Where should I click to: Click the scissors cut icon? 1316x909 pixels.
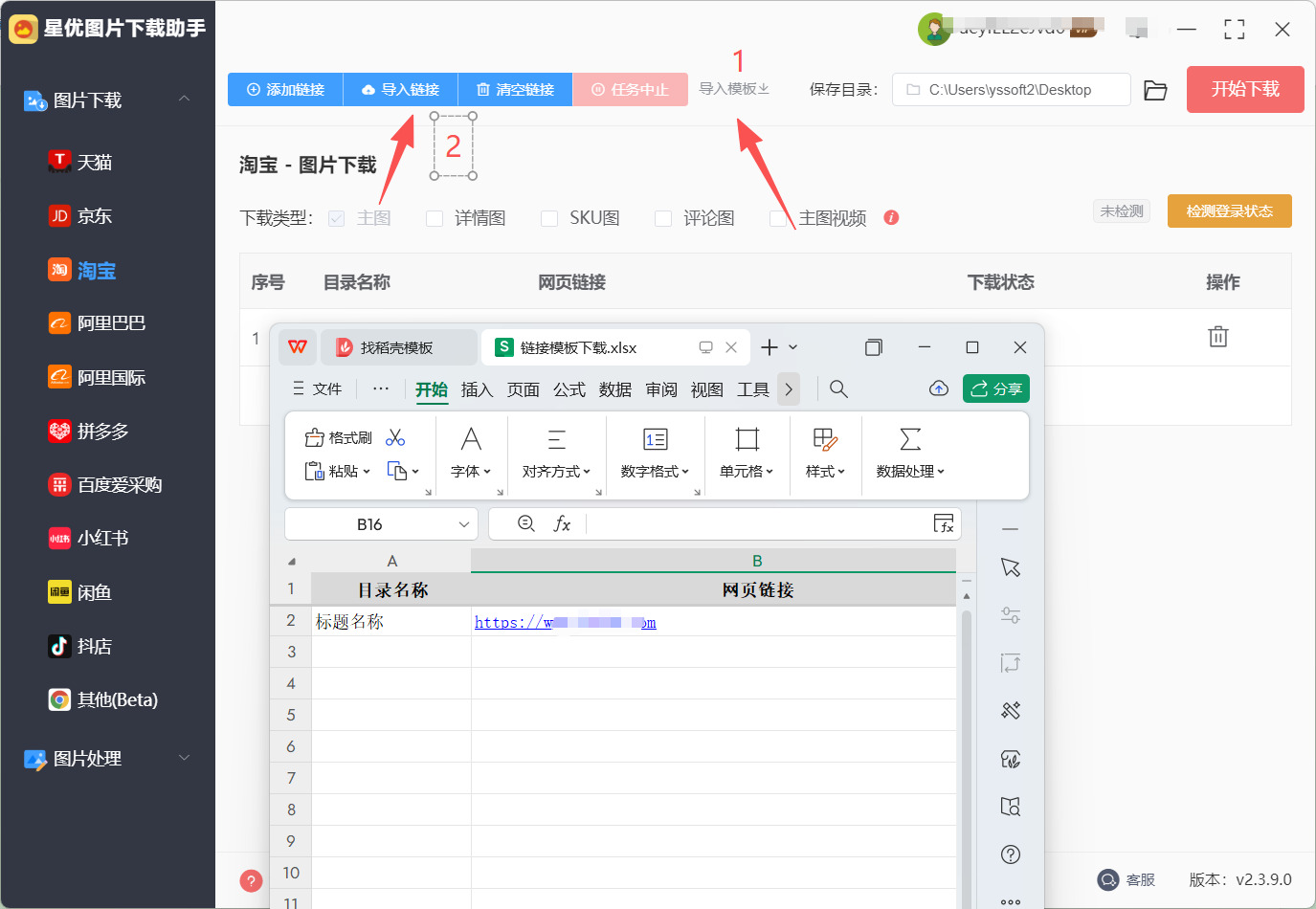pos(395,438)
